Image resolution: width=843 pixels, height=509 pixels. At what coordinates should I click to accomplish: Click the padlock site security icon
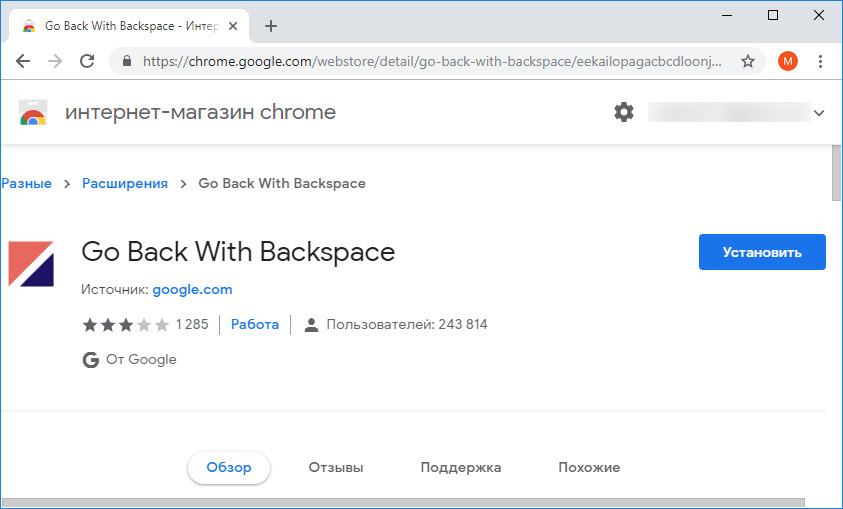[x=127, y=61]
